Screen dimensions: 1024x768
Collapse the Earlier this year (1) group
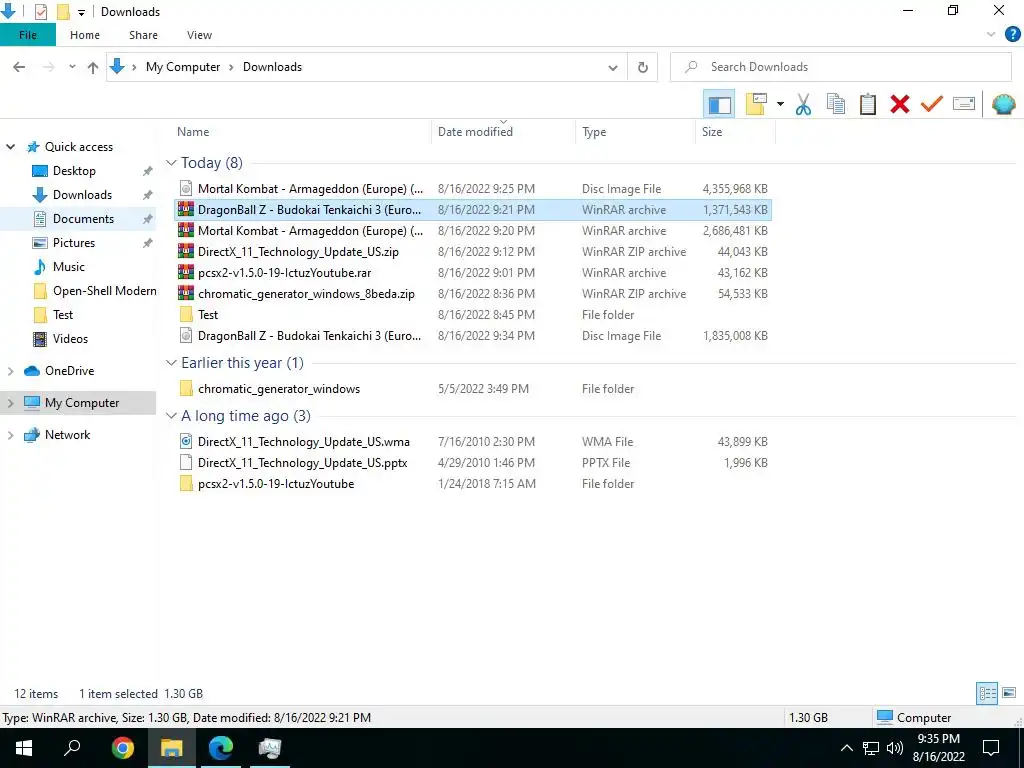point(171,362)
